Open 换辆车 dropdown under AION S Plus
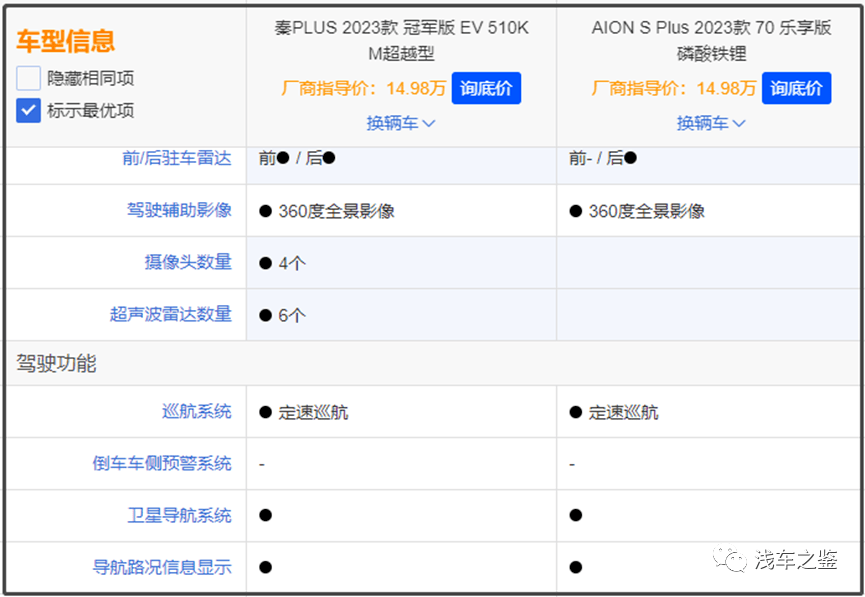Screen dimensions: 865x597 click(711, 123)
